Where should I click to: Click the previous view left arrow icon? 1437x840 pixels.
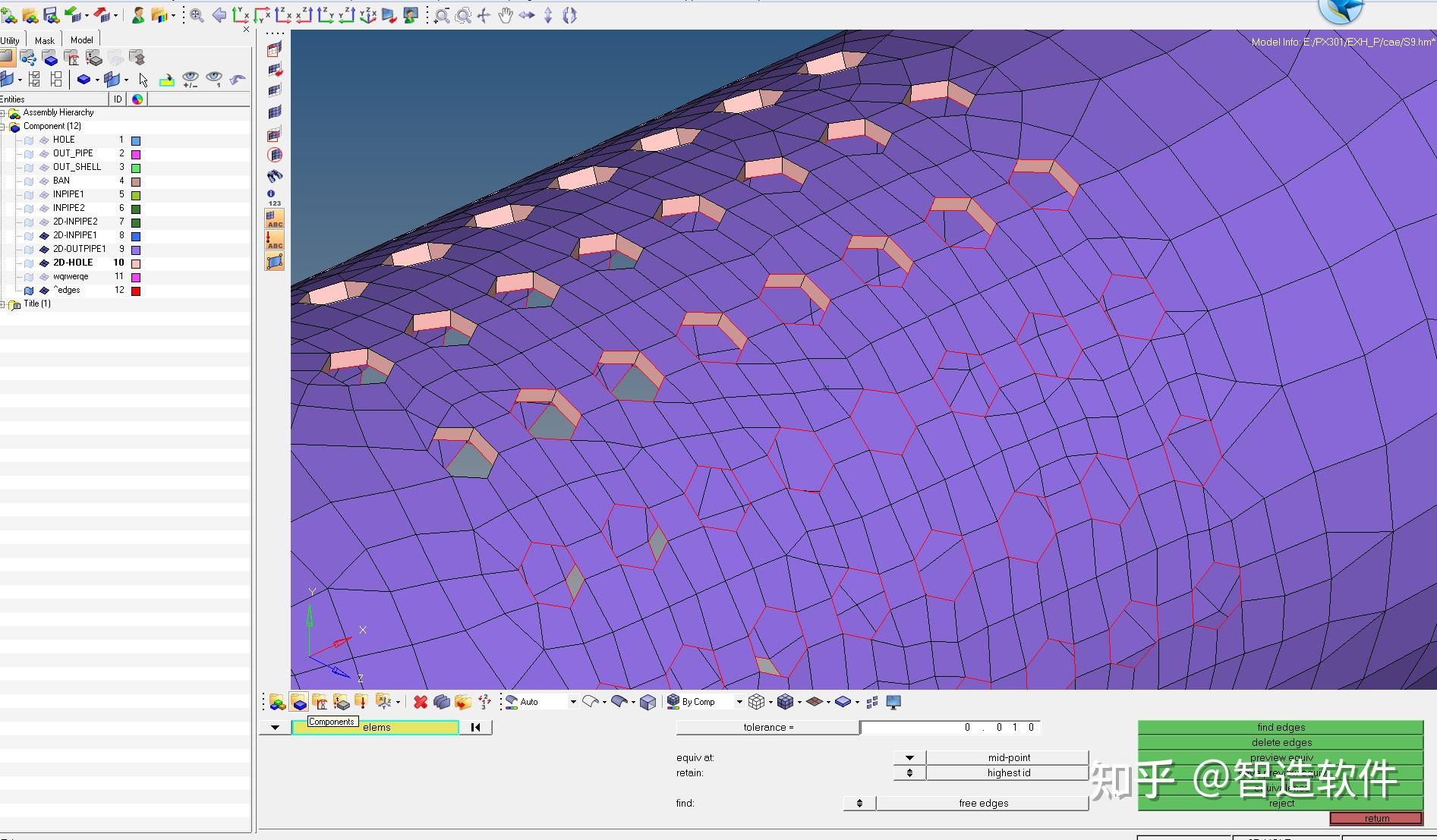click(x=219, y=15)
